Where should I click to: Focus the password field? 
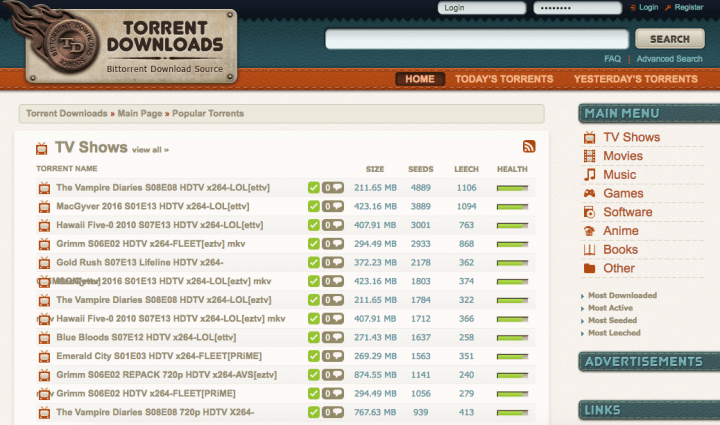[577, 8]
